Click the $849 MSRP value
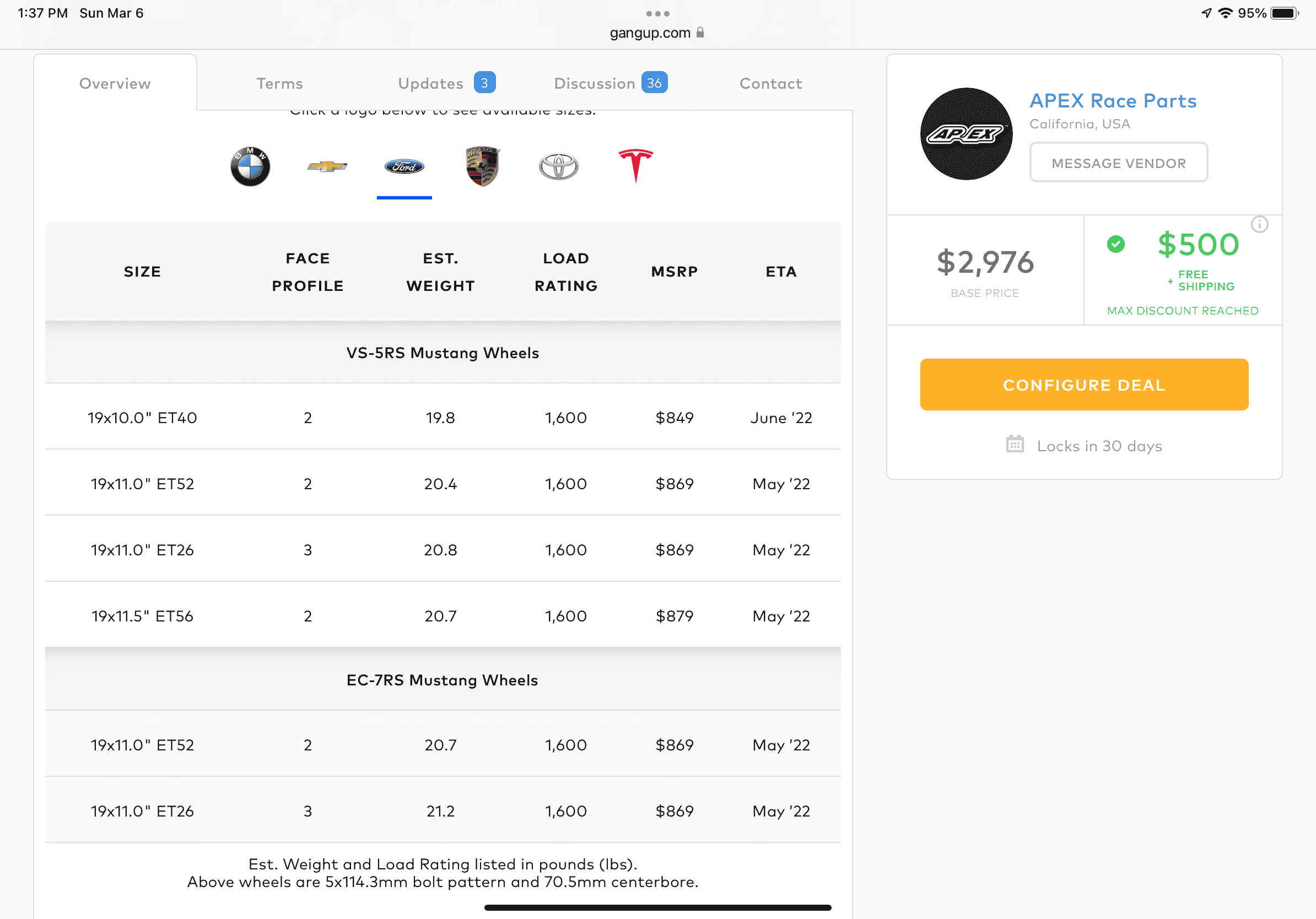This screenshot has height=919, width=1316. 675,418
